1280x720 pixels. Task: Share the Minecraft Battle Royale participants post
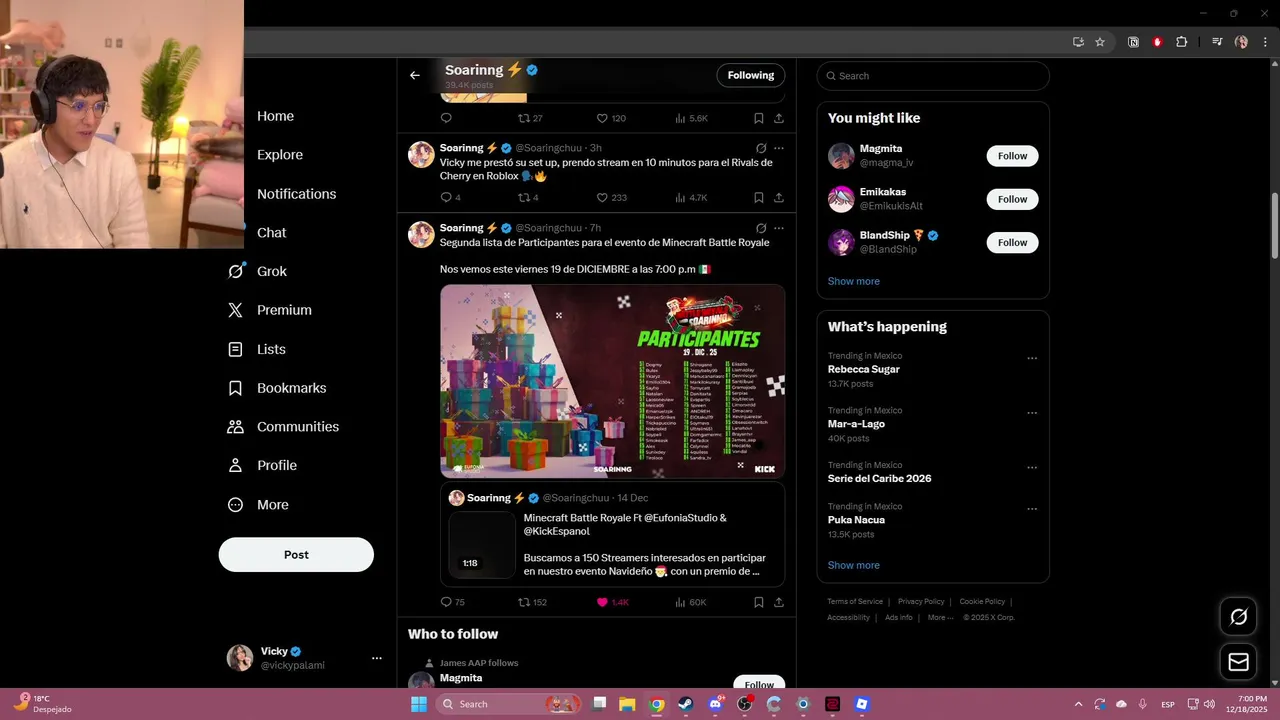point(779,602)
